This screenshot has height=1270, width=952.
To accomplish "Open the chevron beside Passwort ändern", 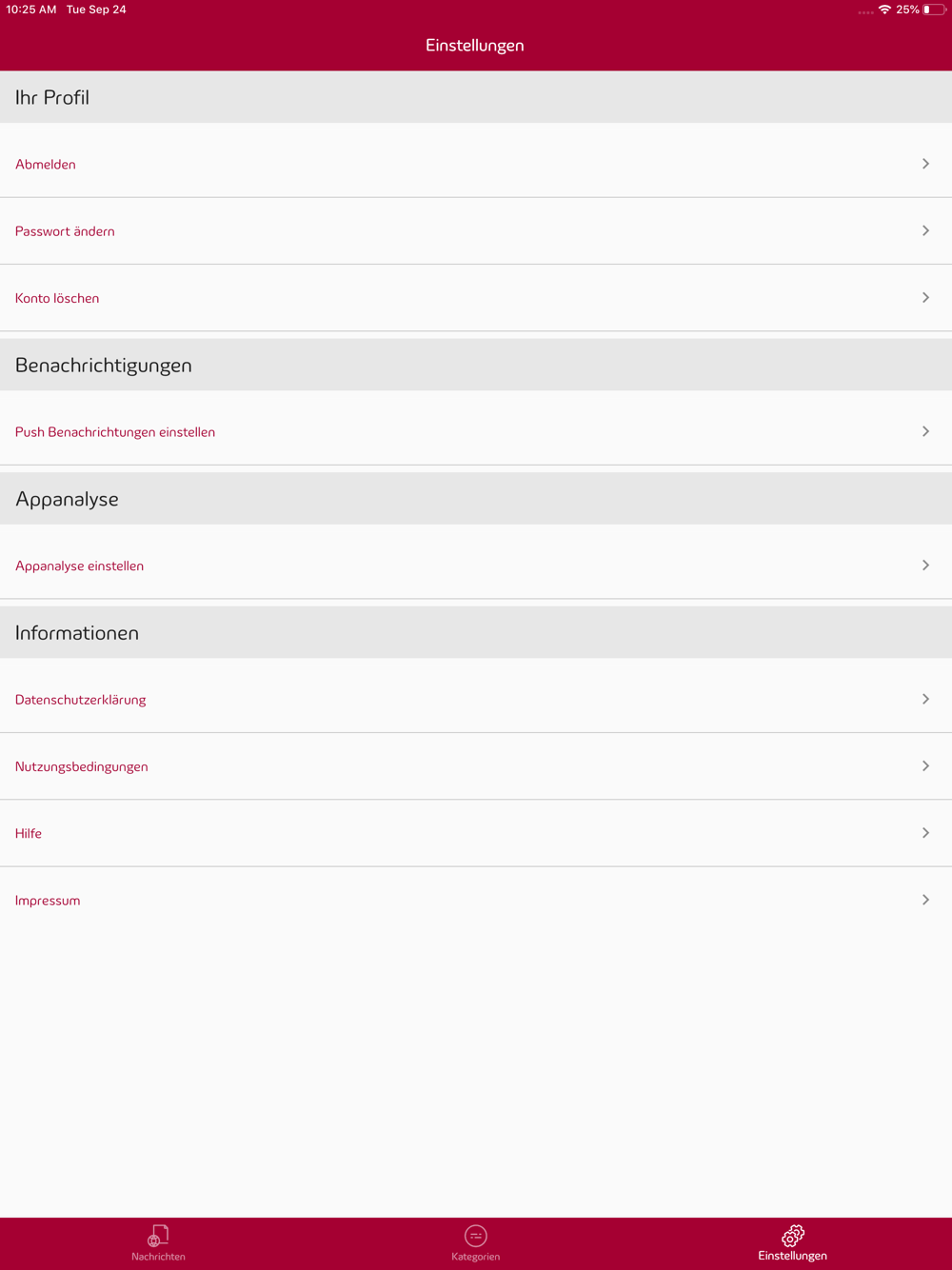I will click(925, 230).
